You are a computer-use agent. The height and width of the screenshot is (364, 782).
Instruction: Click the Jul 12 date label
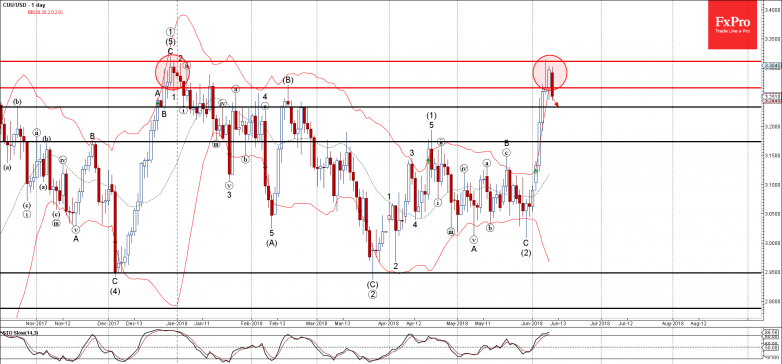626,323
